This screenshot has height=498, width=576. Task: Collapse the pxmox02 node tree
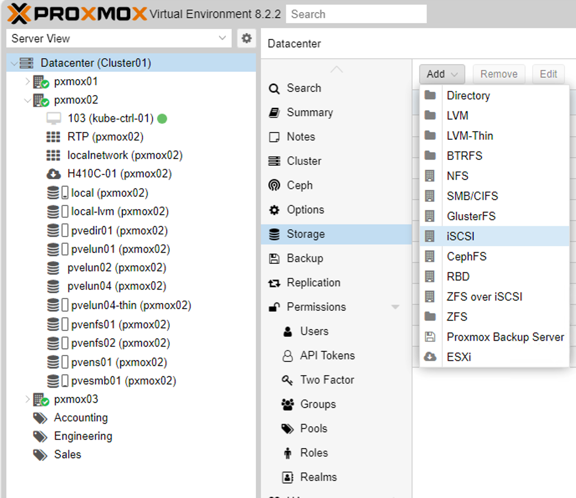tap(27, 100)
